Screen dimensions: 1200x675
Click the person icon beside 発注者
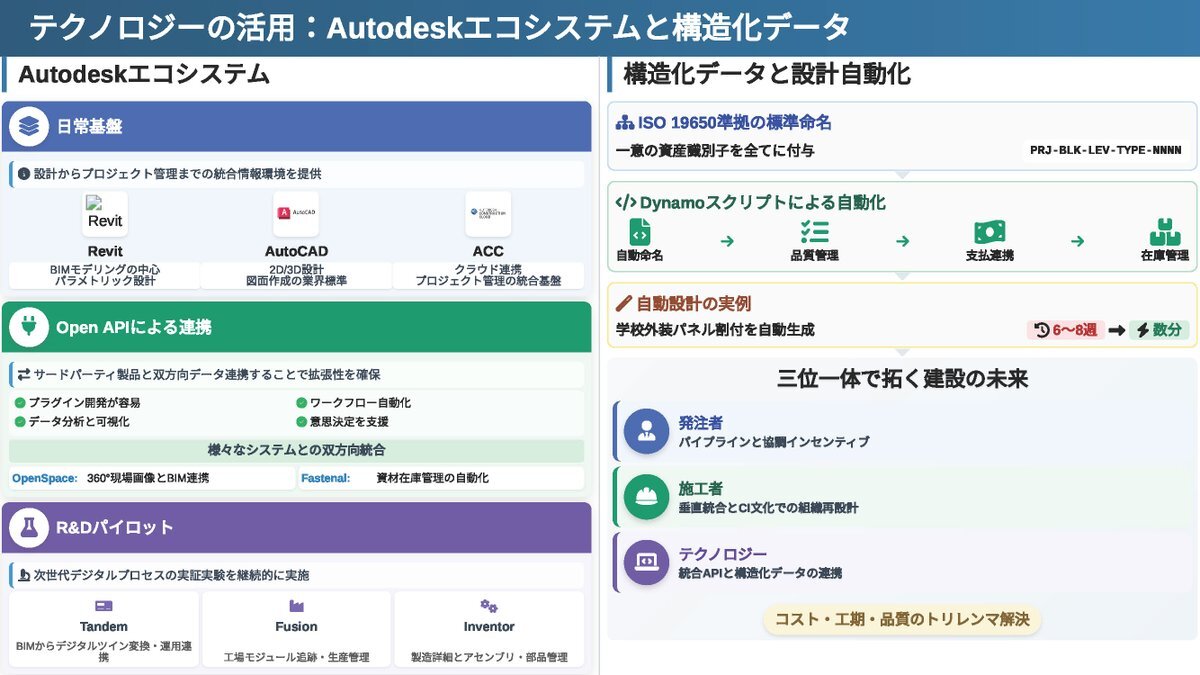click(646, 431)
